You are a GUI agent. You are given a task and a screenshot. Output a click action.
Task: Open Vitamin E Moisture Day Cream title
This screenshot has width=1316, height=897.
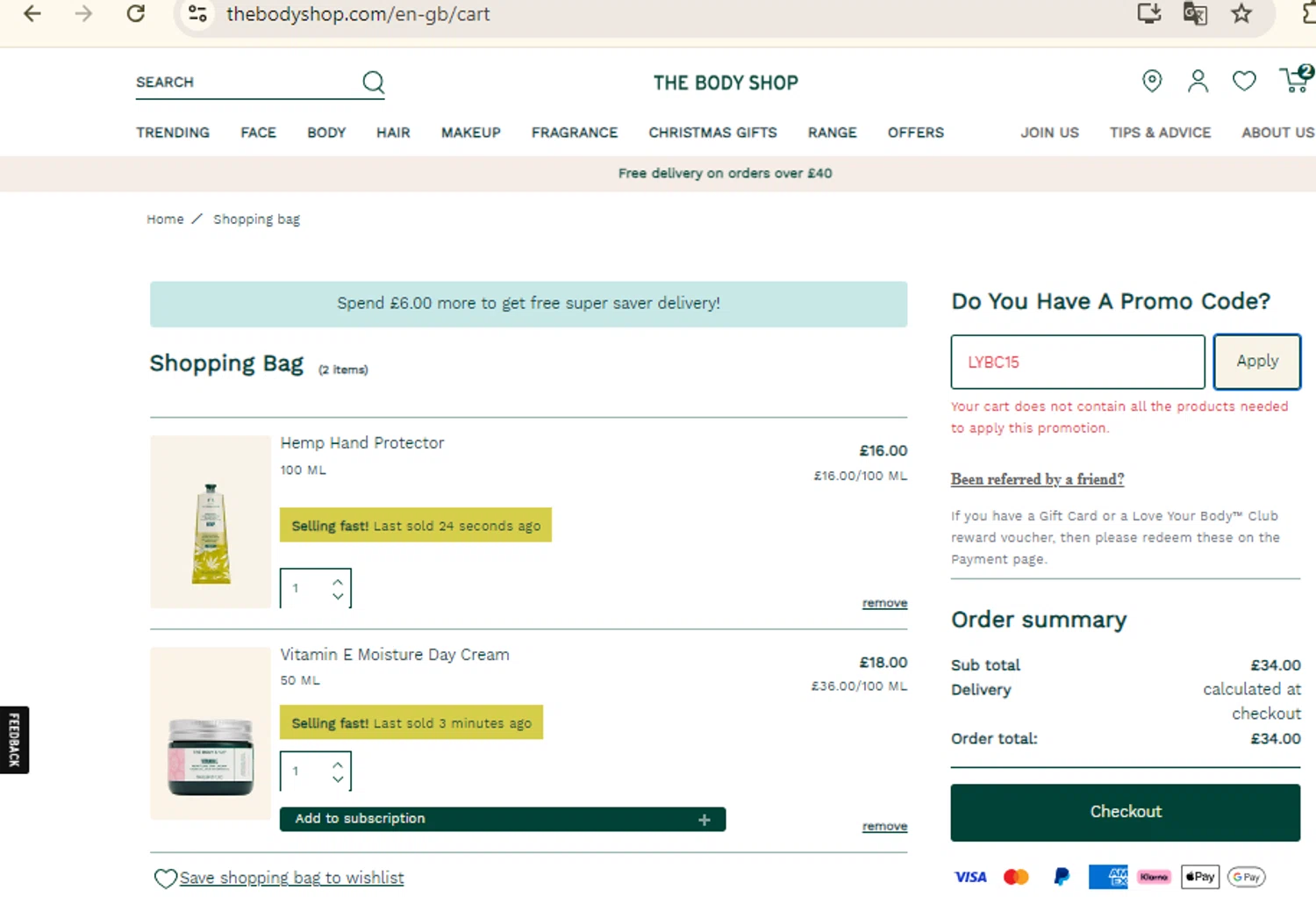395,655
